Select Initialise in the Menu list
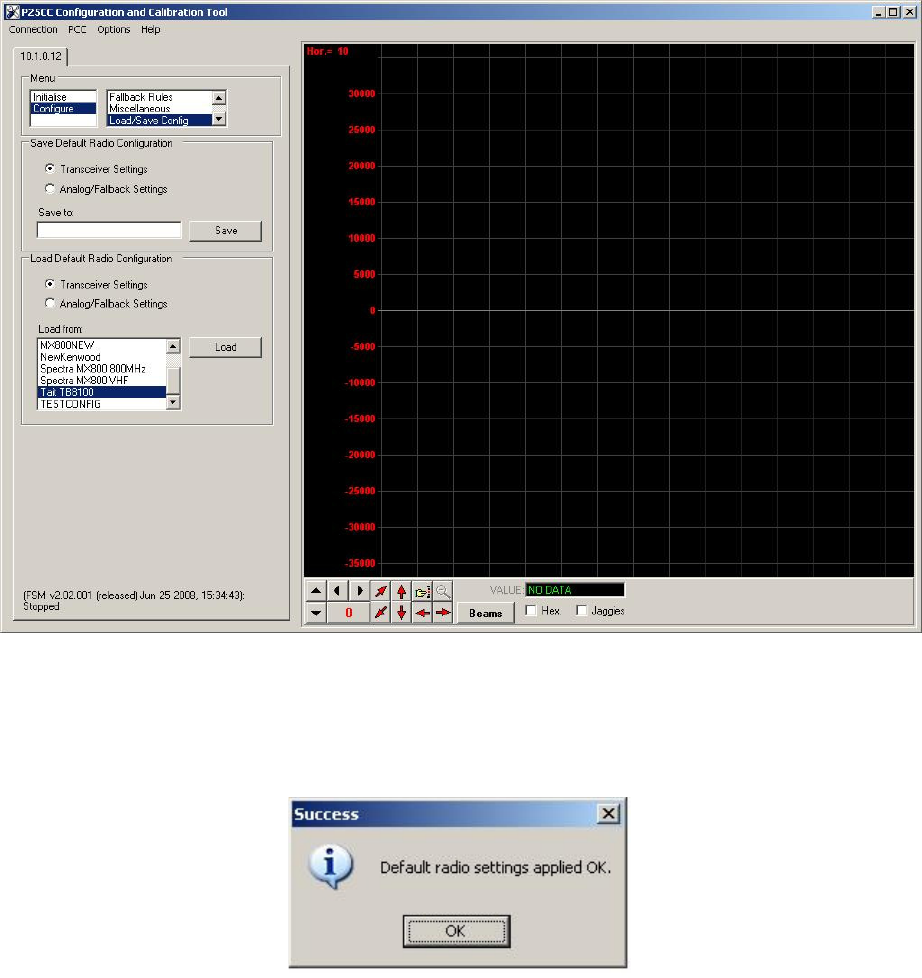The image size is (922, 978). tap(63, 97)
